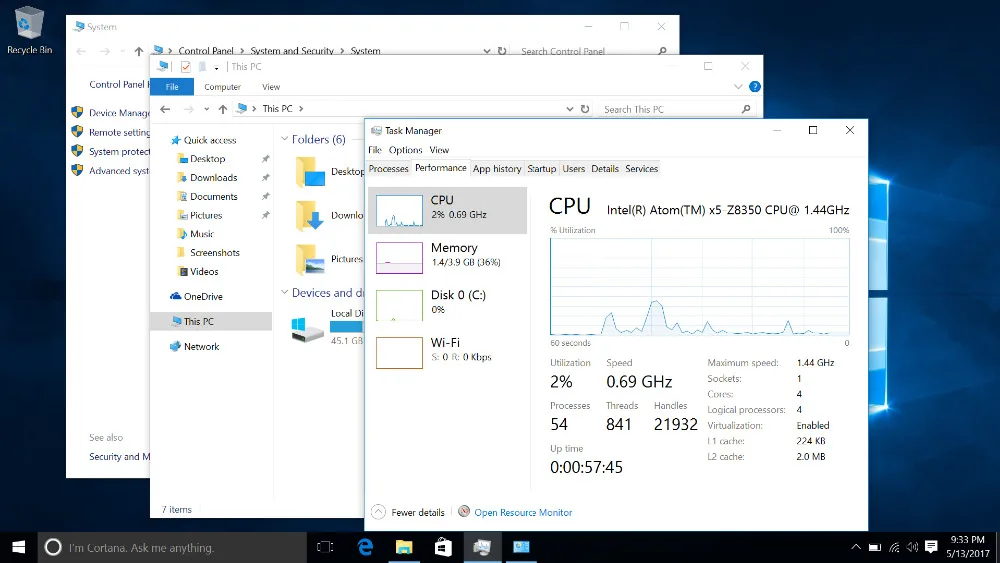Switch to the Users tab

pyautogui.click(x=573, y=169)
